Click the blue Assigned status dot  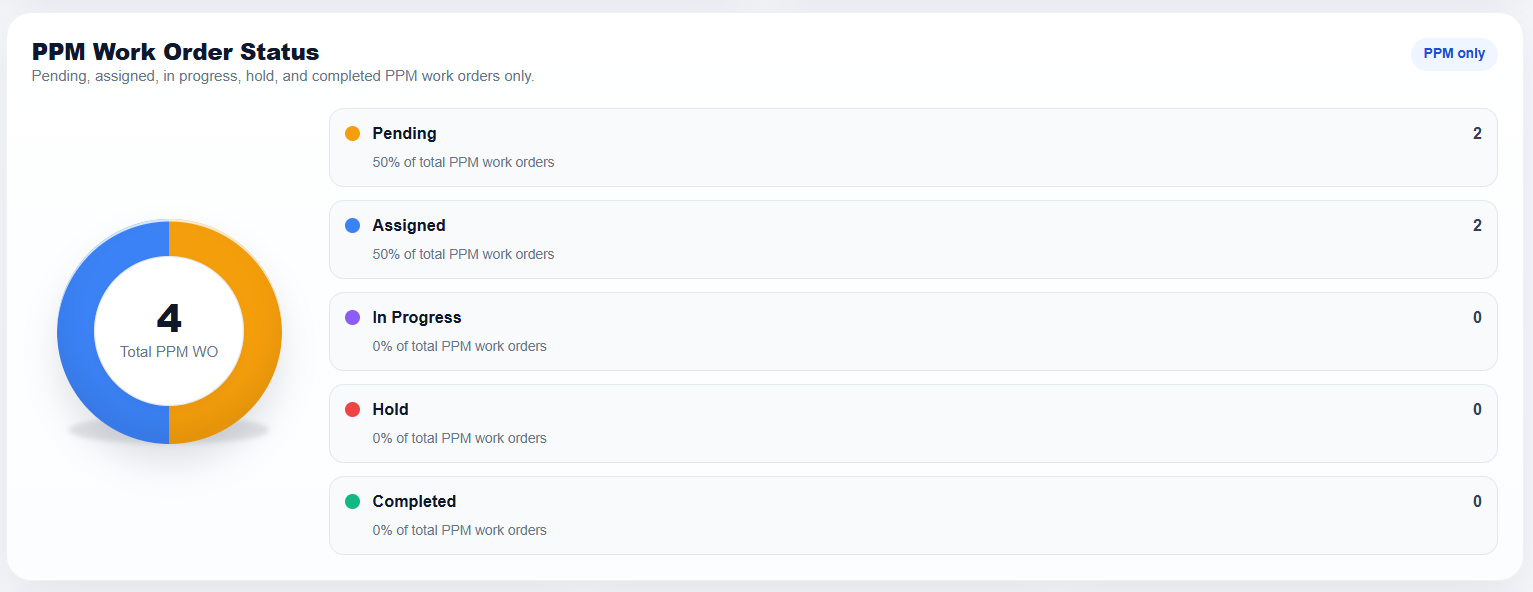352,225
